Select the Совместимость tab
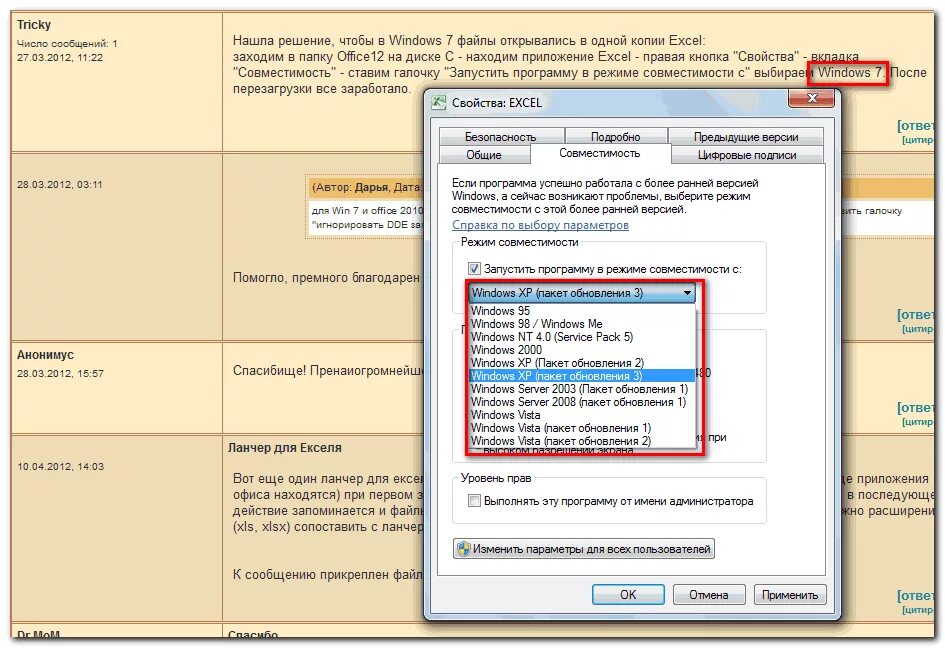Screen dimensions: 945x648 [600, 153]
